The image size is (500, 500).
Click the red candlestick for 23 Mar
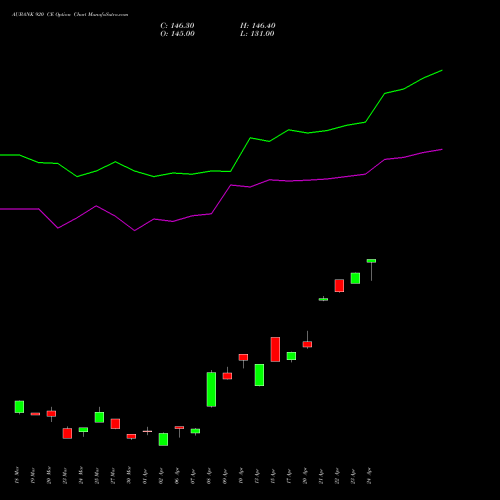pyautogui.click(x=67, y=433)
